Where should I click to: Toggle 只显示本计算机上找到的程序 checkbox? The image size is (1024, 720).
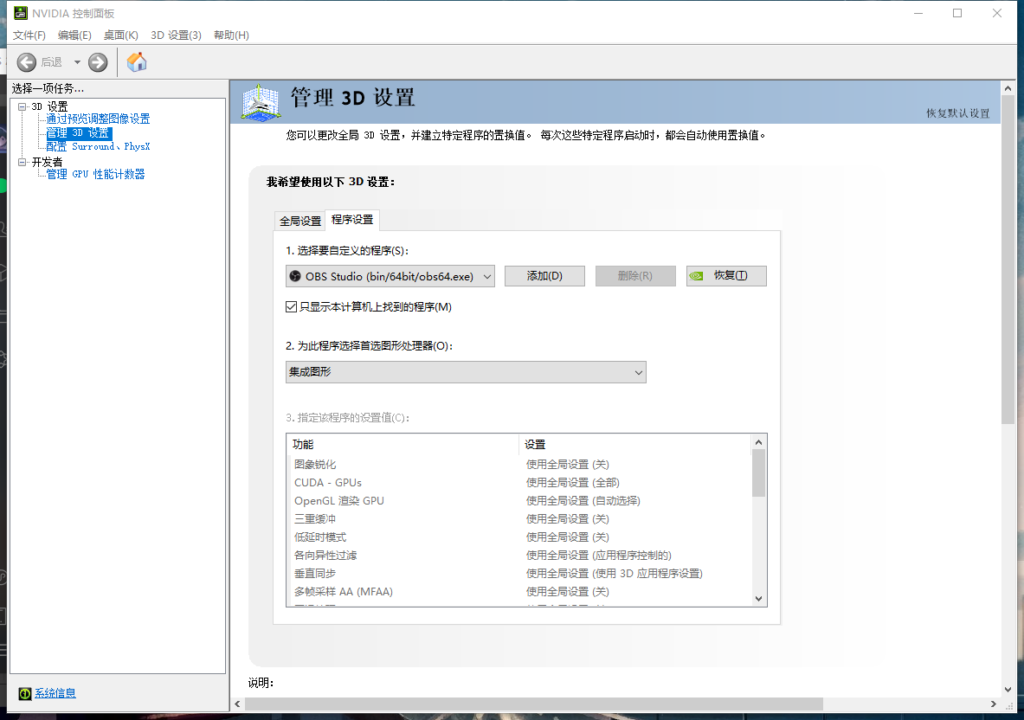click(x=292, y=307)
